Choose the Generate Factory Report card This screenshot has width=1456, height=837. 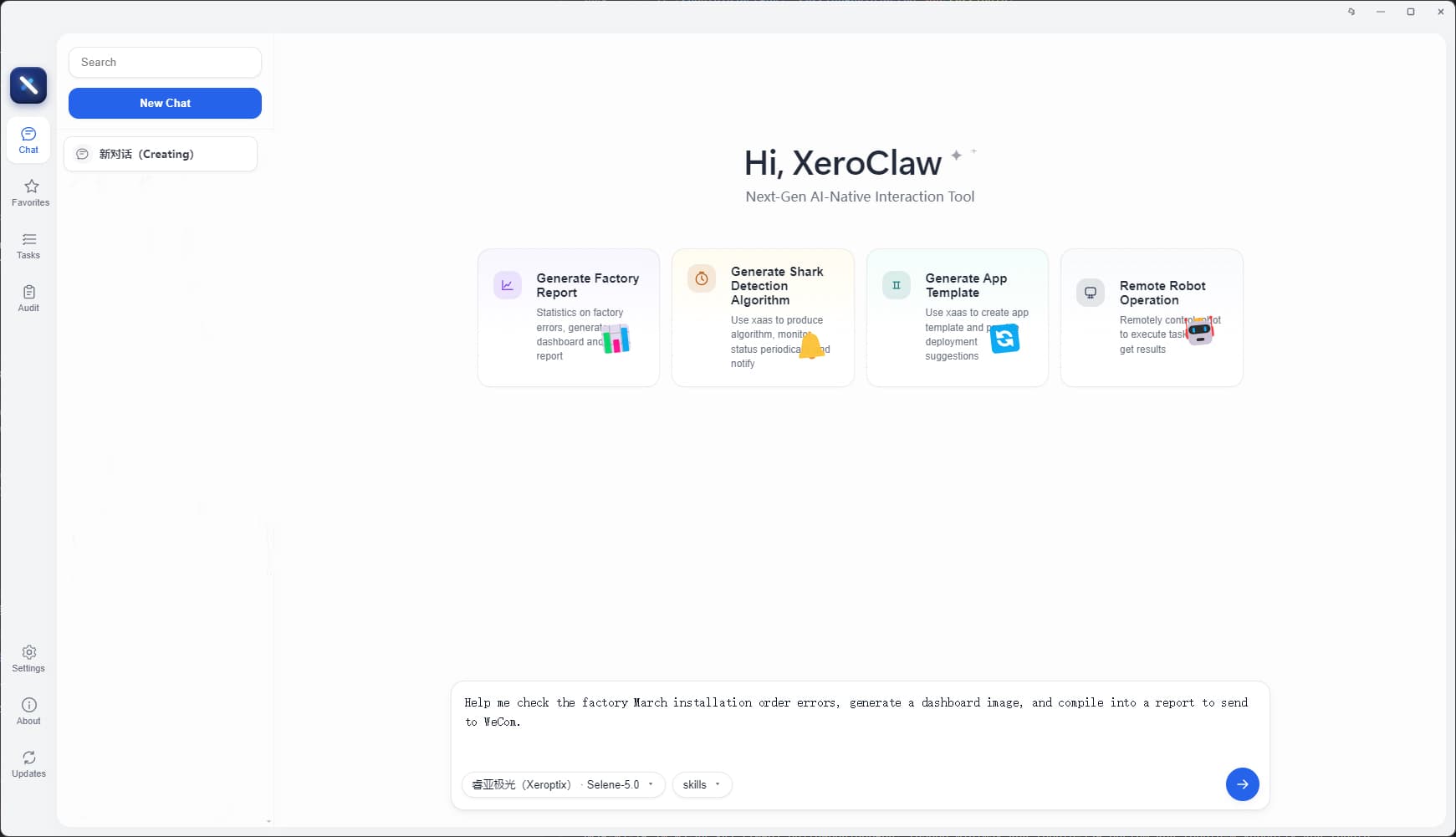point(569,318)
